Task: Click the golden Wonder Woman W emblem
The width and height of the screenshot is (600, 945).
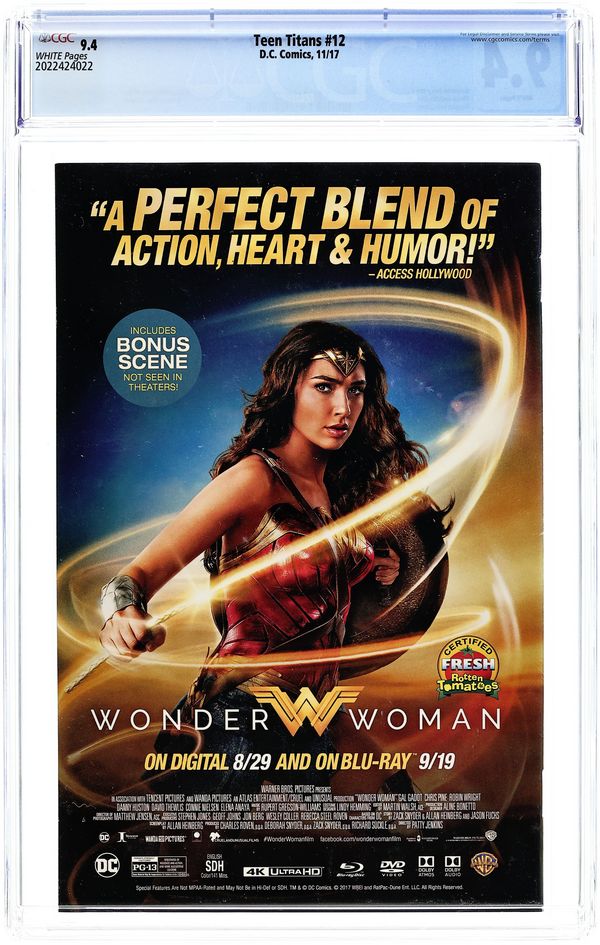Action: [x=307, y=709]
